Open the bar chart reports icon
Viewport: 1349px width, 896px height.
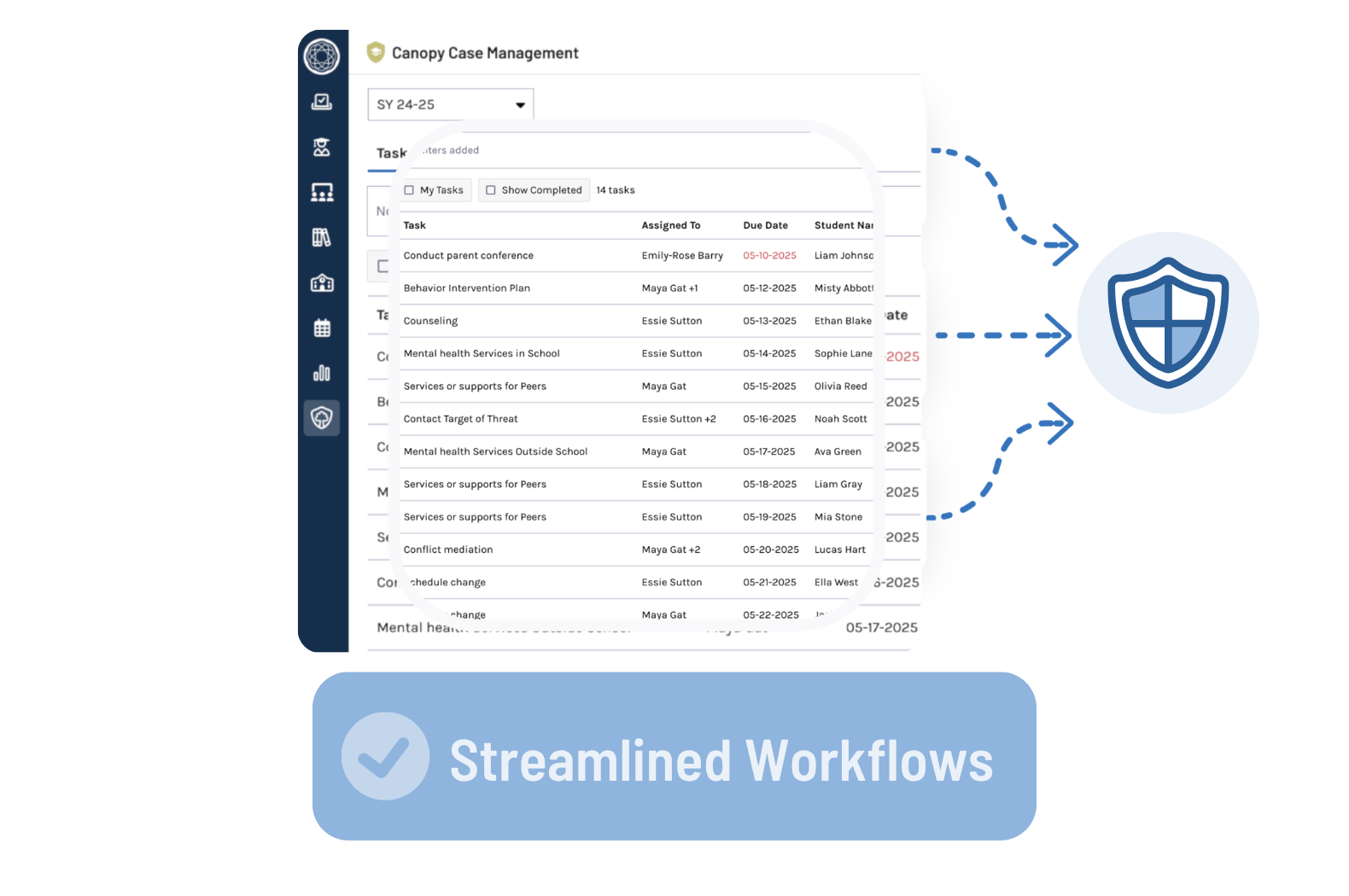[322, 373]
